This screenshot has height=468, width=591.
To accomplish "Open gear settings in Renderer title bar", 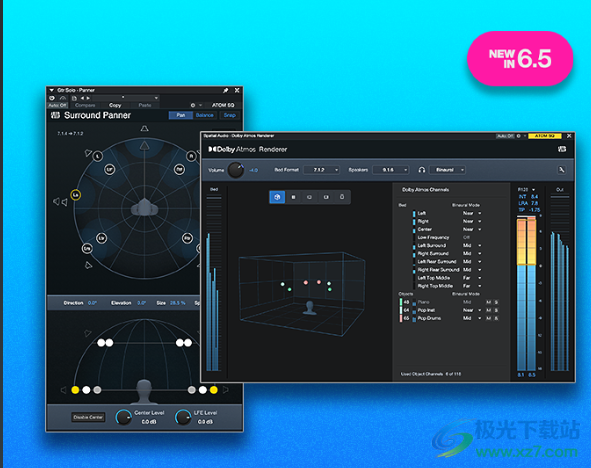I will point(519,136).
